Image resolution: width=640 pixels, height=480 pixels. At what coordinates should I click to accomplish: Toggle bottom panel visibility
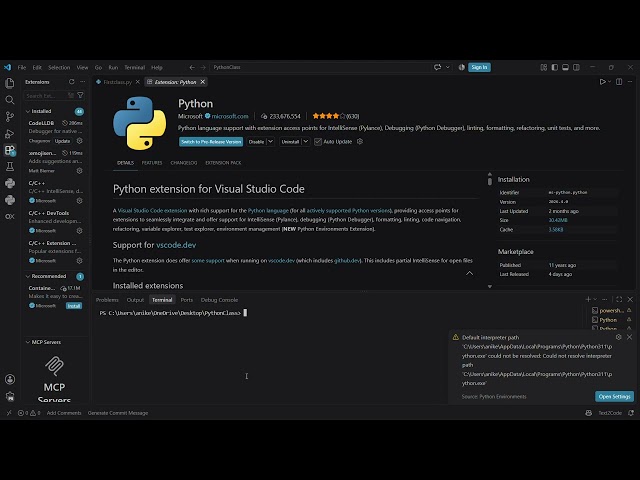pyautogui.click(x=565, y=67)
